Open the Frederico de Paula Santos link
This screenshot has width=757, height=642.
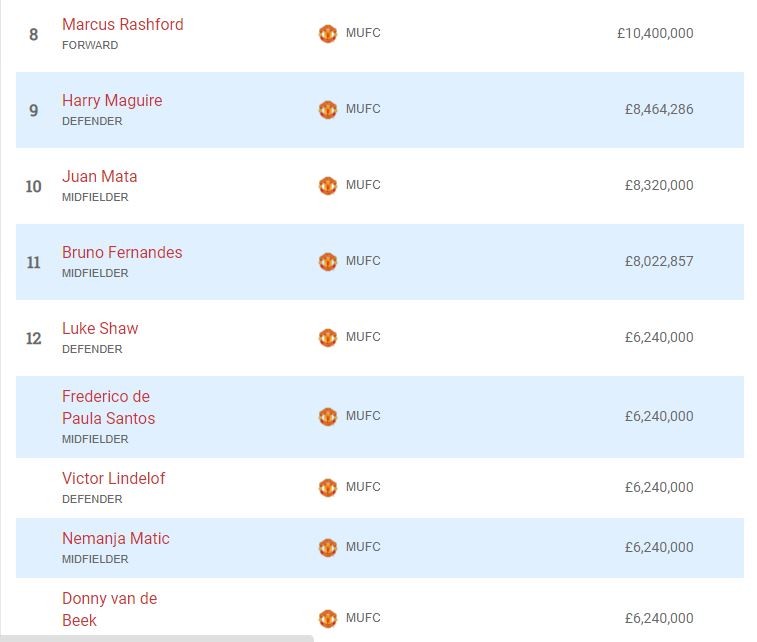point(108,407)
